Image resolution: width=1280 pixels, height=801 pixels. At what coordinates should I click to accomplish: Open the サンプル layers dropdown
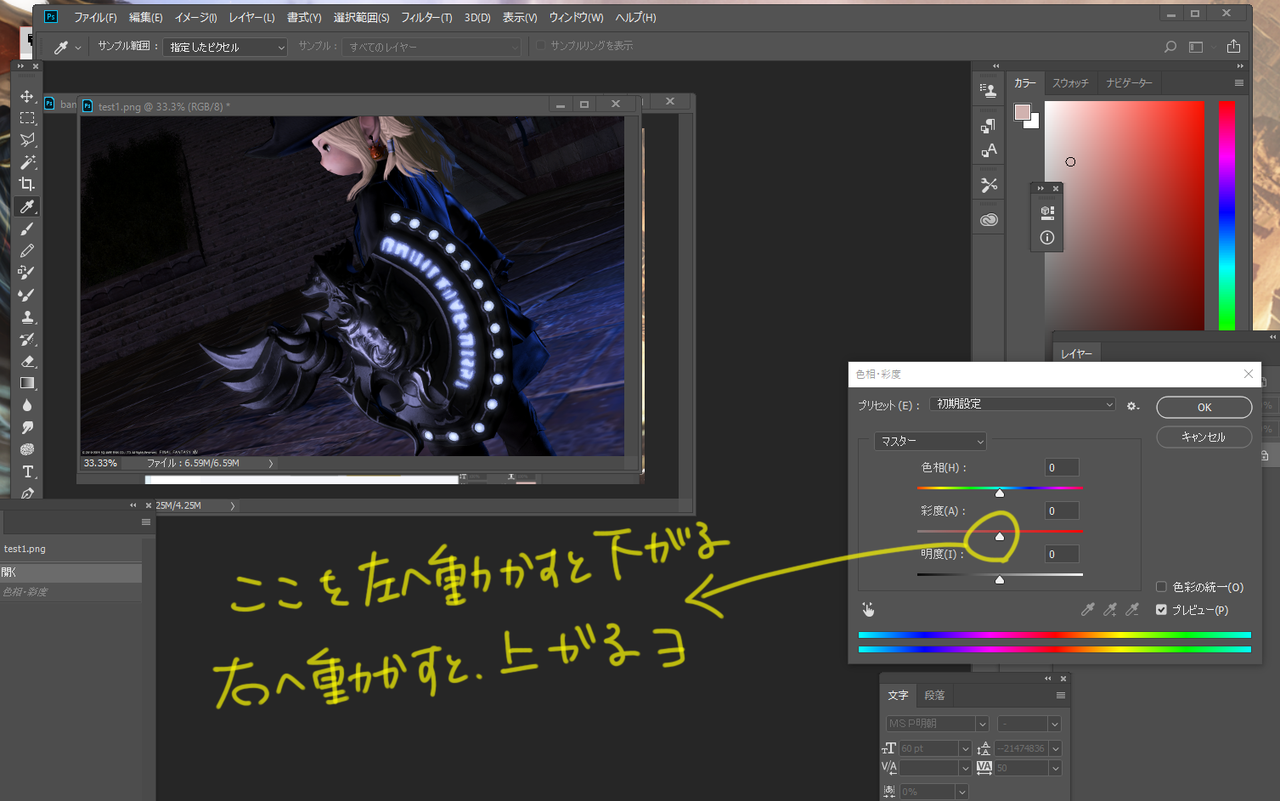tap(433, 47)
